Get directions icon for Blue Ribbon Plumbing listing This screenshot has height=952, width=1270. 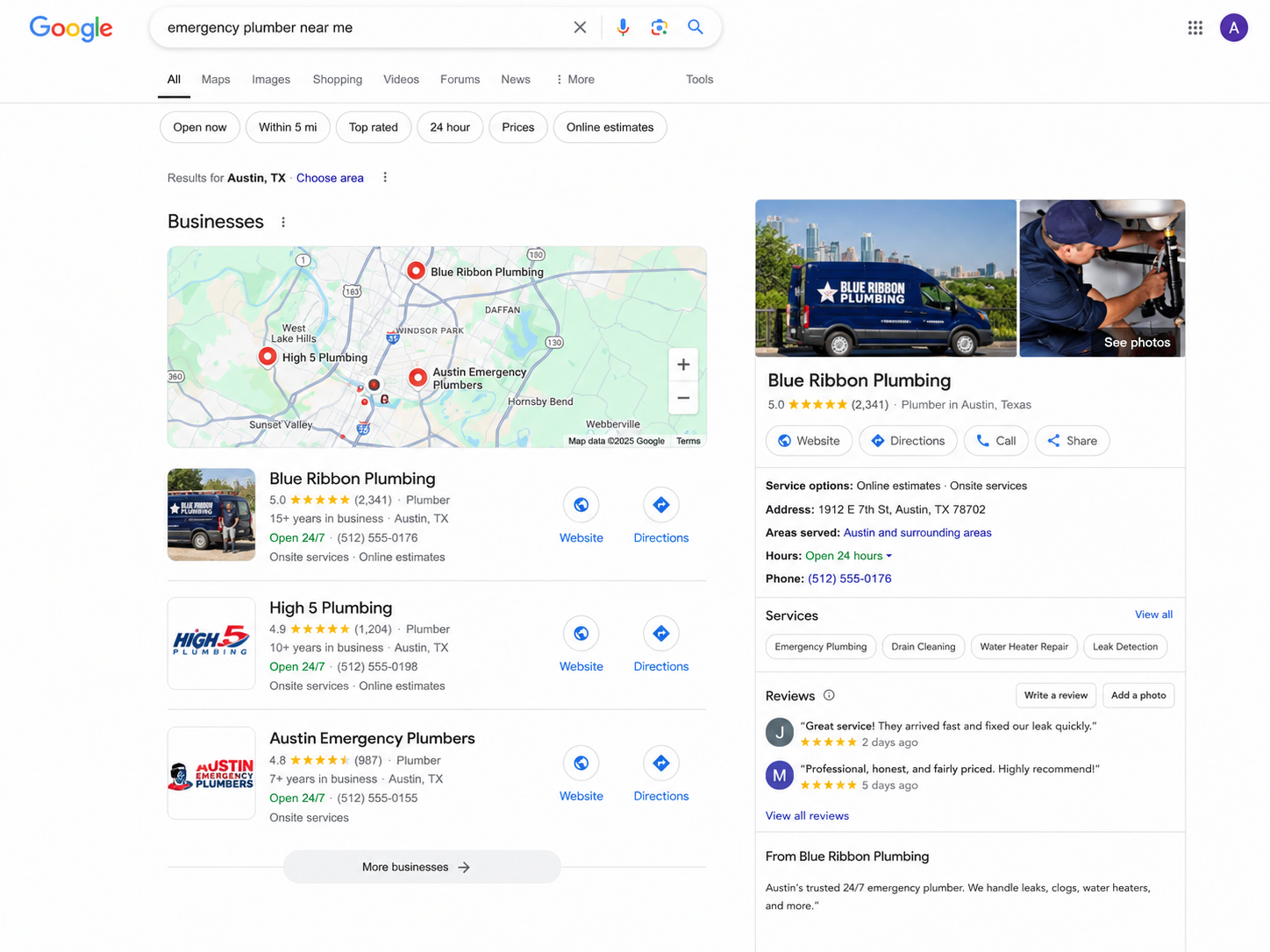tap(661, 505)
